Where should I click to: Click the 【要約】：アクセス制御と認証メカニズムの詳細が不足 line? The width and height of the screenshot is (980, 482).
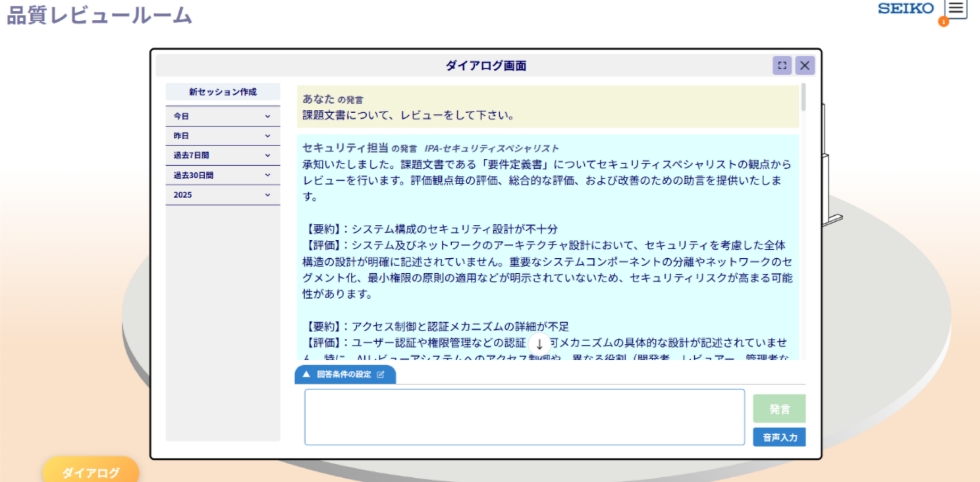pyautogui.click(x=436, y=326)
